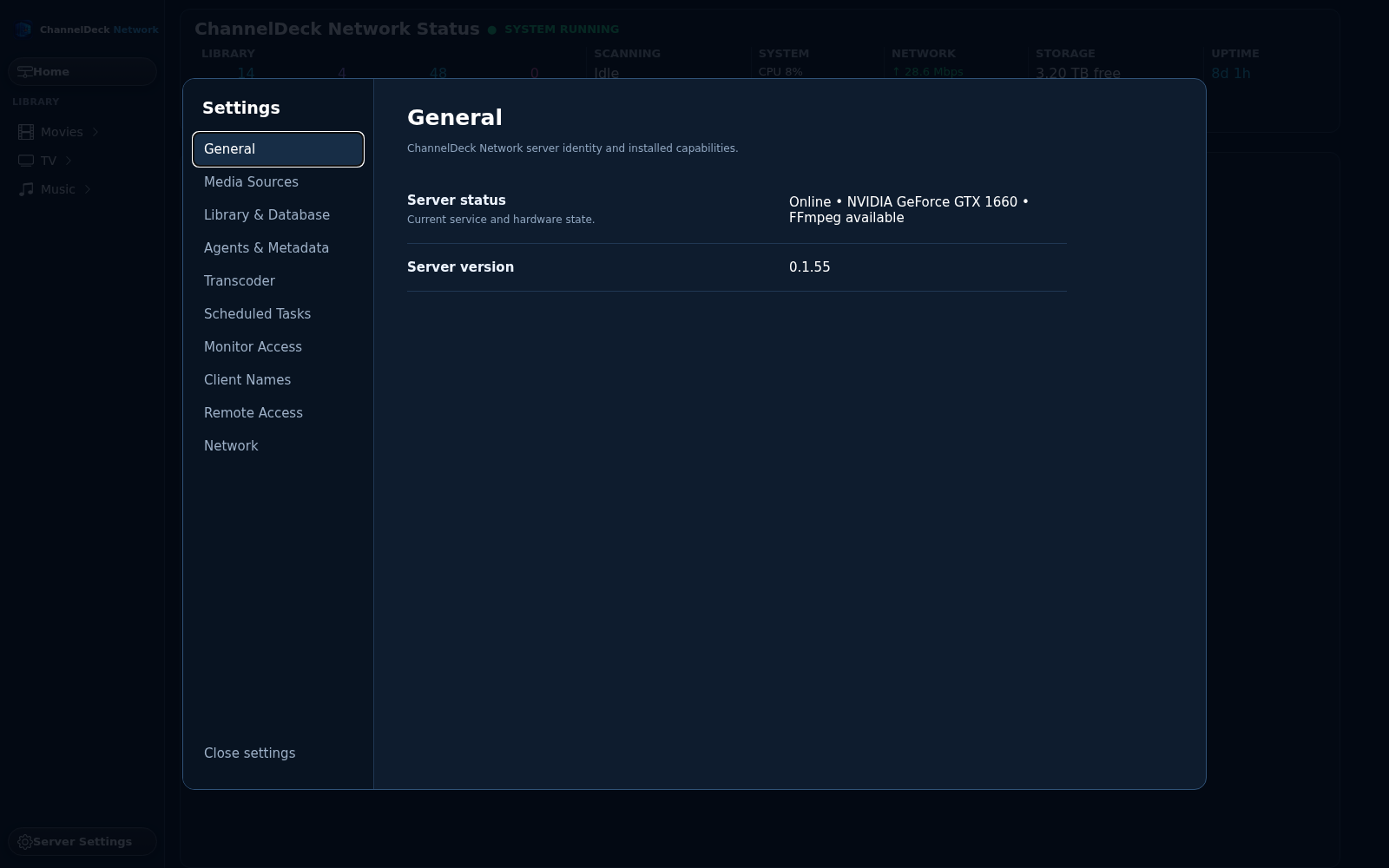Go to Scheduled Tasks settings
Image resolution: width=1389 pixels, height=868 pixels.
pos(278,314)
